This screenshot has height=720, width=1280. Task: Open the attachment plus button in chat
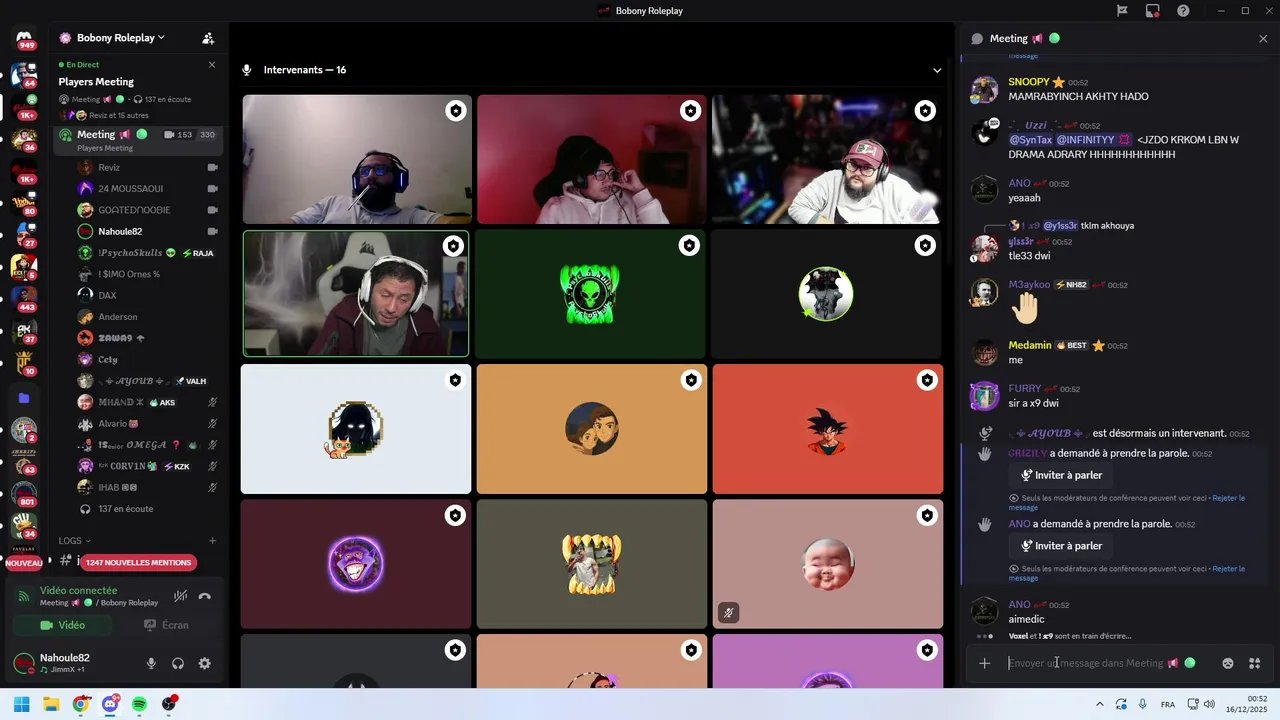pos(984,663)
